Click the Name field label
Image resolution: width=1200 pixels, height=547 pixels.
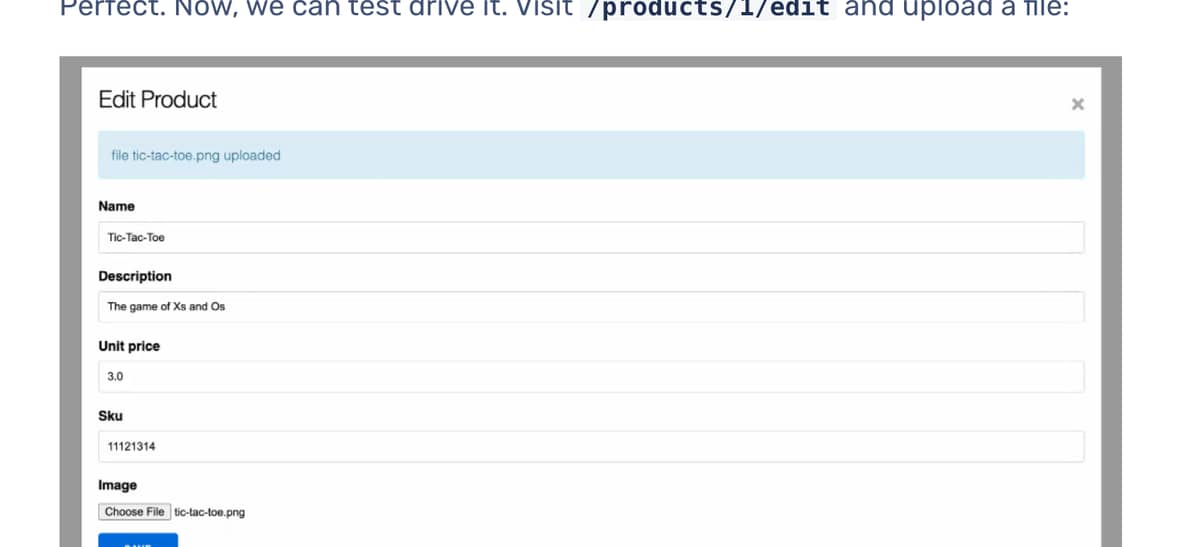(116, 206)
